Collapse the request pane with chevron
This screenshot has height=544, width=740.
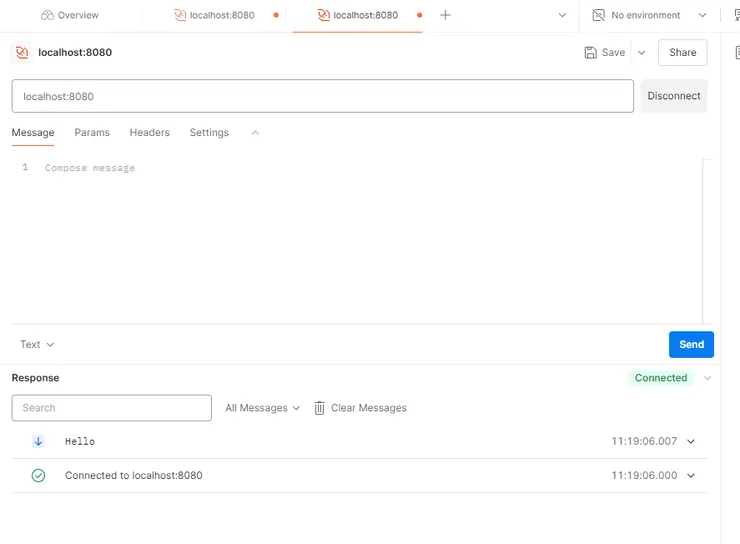(x=255, y=132)
